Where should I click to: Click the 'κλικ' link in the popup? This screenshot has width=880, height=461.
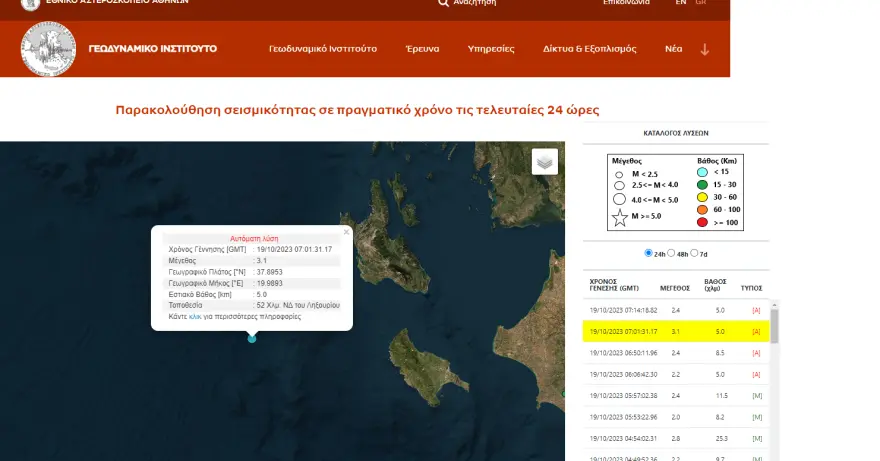click(x=195, y=315)
